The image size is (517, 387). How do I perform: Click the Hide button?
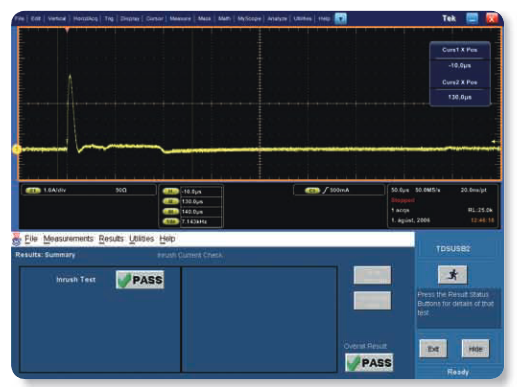[x=475, y=349]
